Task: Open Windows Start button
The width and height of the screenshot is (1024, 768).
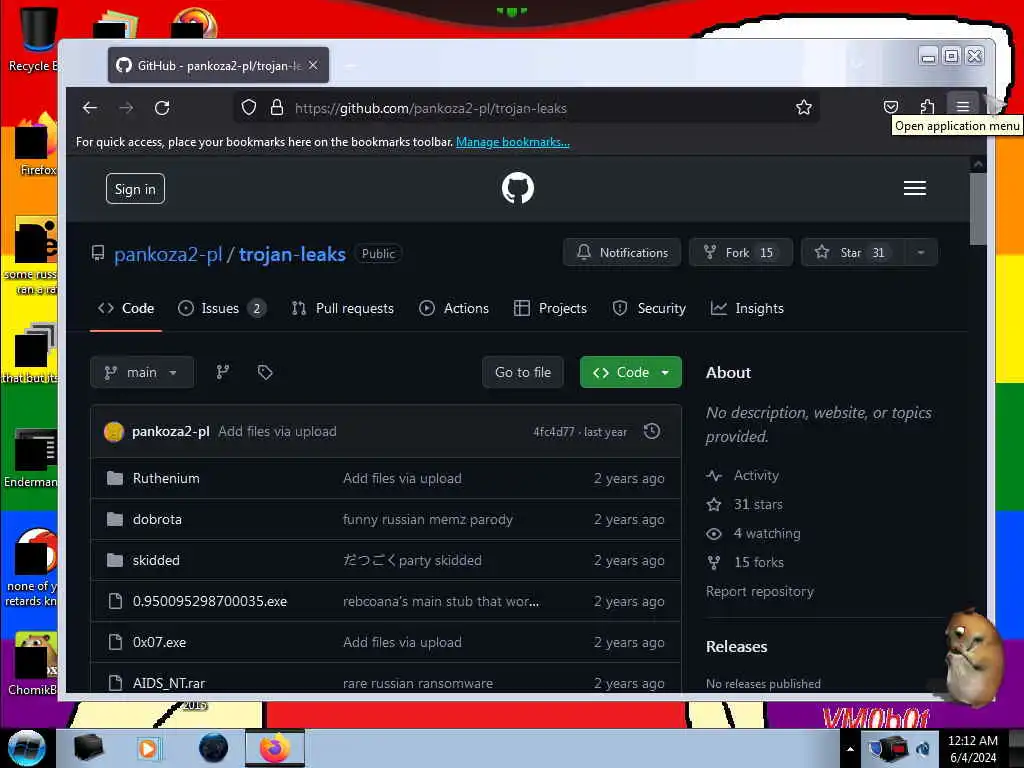Action: click(27, 748)
